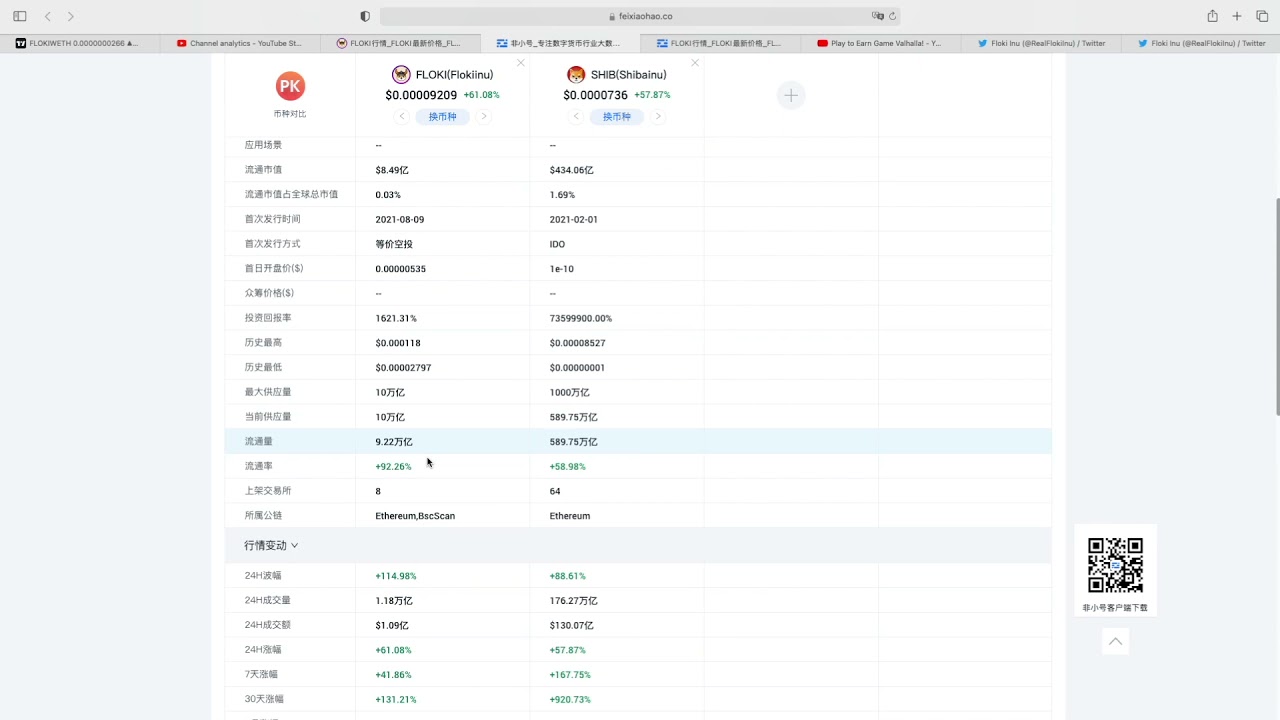Remove SHIB from the comparison with its X
Viewport: 1280px width, 720px height.
[695, 63]
